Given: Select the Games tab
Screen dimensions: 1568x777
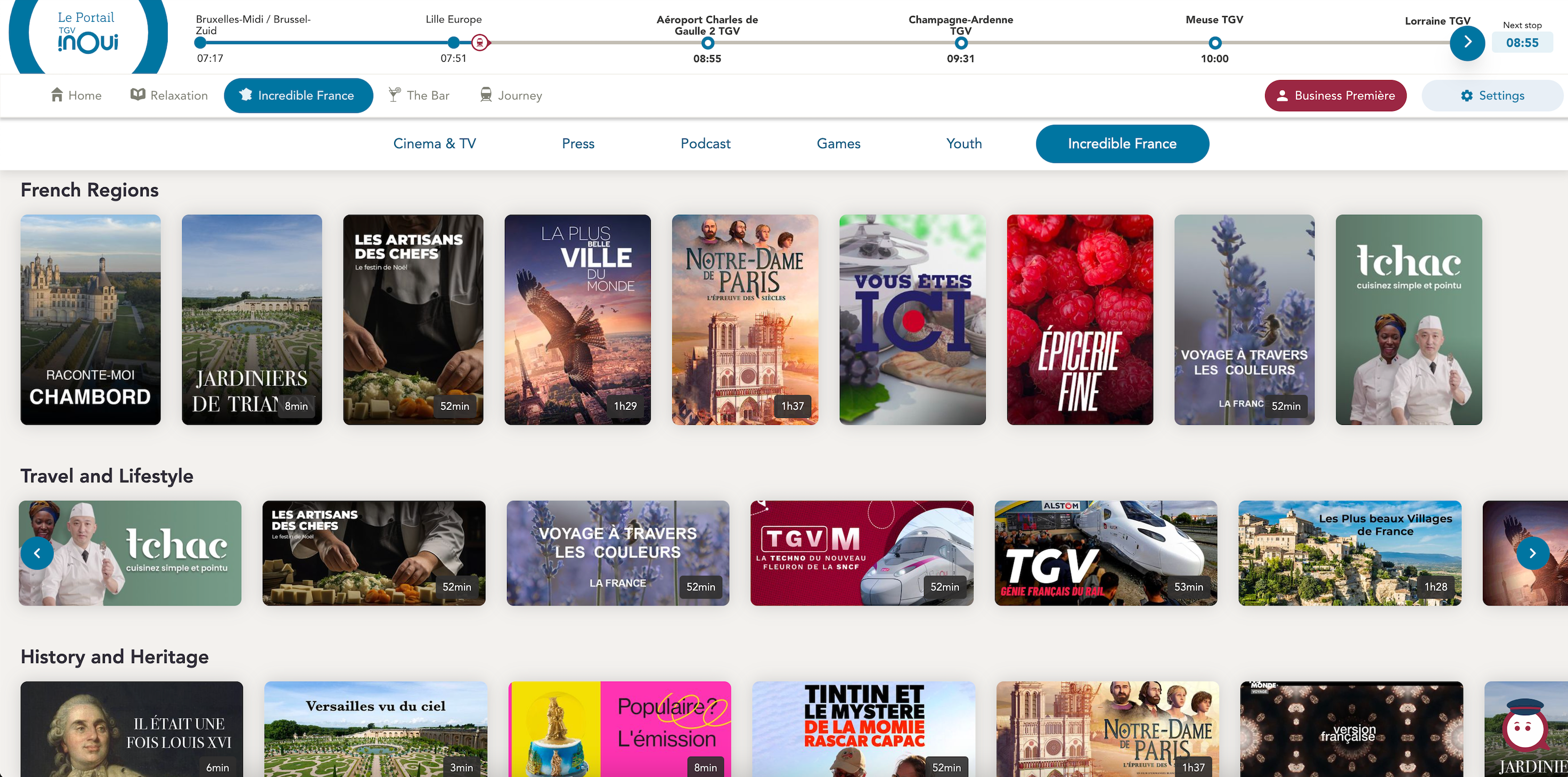Looking at the screenshot, I should pyautogui.click(x=838, y=144).
